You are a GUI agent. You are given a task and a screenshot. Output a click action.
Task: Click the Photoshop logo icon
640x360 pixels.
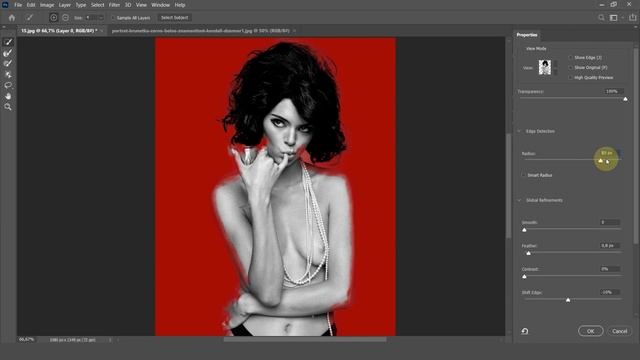click(5, 5)
